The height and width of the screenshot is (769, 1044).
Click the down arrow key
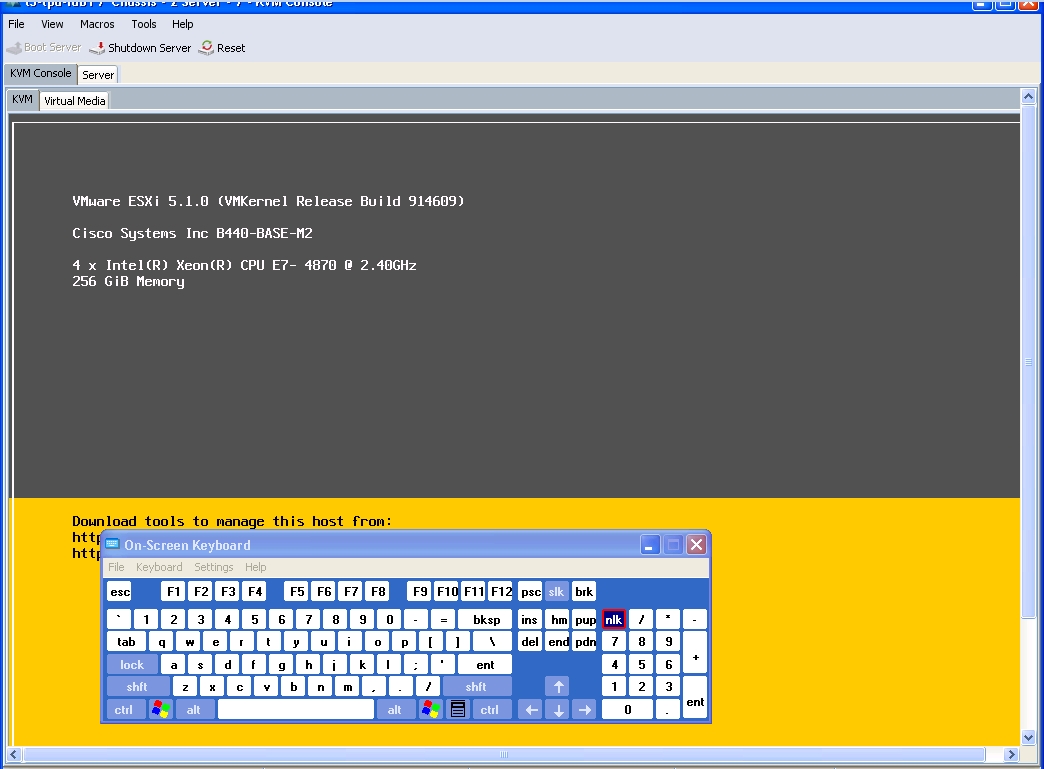558,710
